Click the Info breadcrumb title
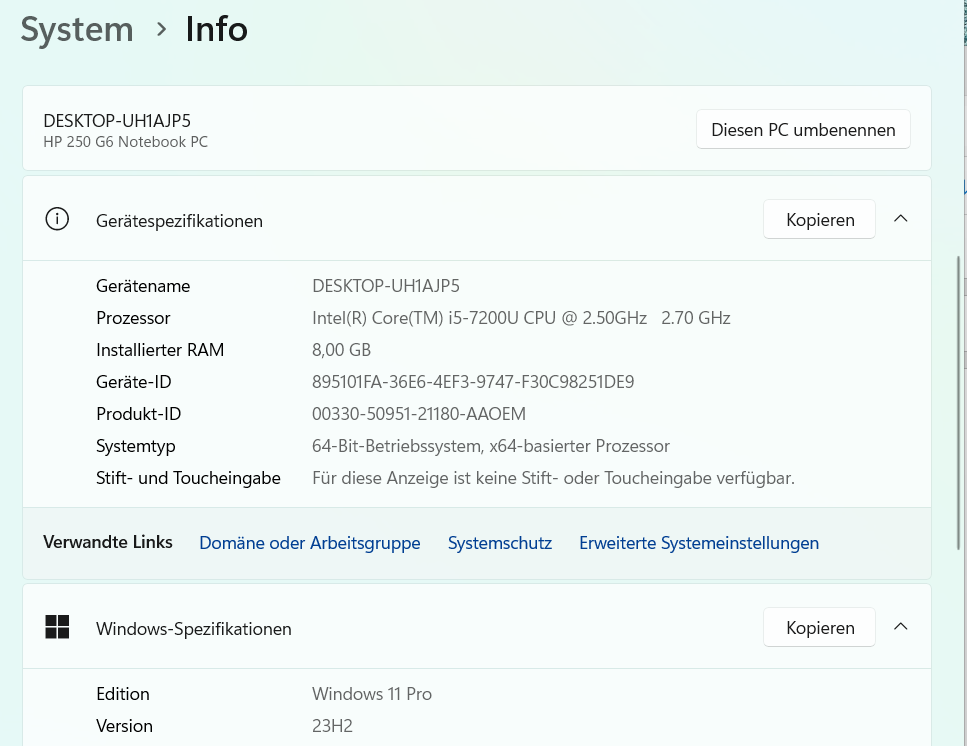This screenshot has height=746, width=967. (216, 29)
